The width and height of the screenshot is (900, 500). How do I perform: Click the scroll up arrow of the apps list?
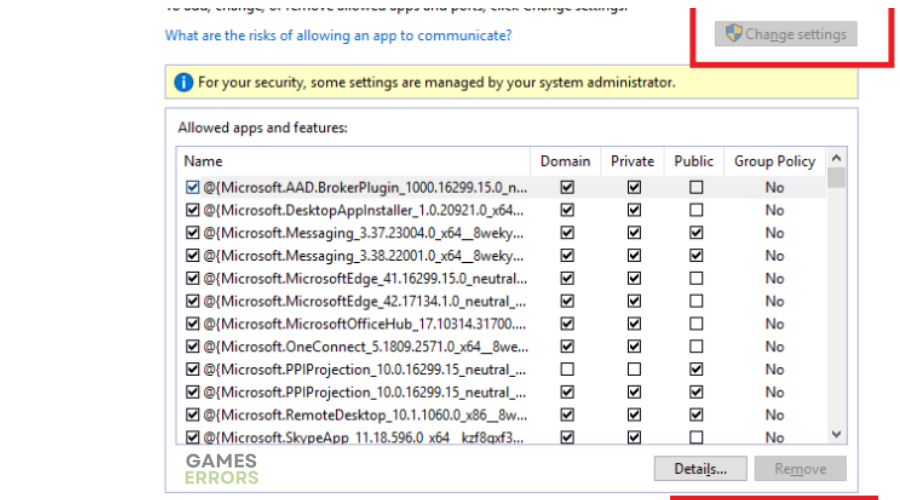pyautogui.click(x=836, y=158)
